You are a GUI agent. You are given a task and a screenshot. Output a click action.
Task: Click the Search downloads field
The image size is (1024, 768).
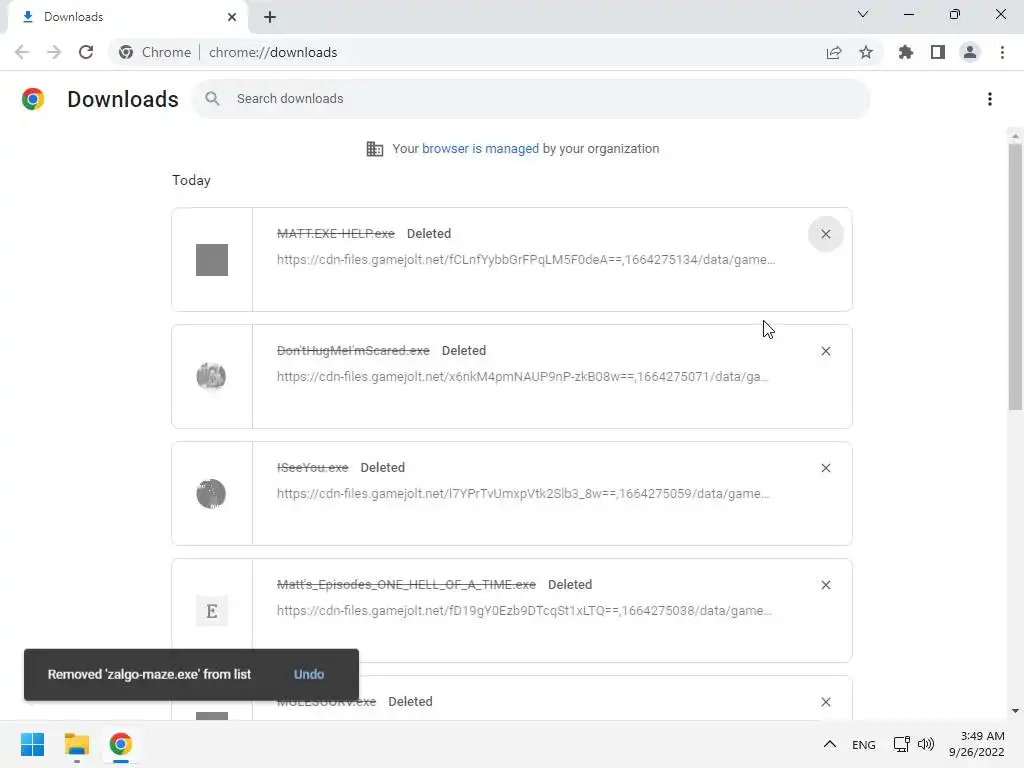click(540, 99)
